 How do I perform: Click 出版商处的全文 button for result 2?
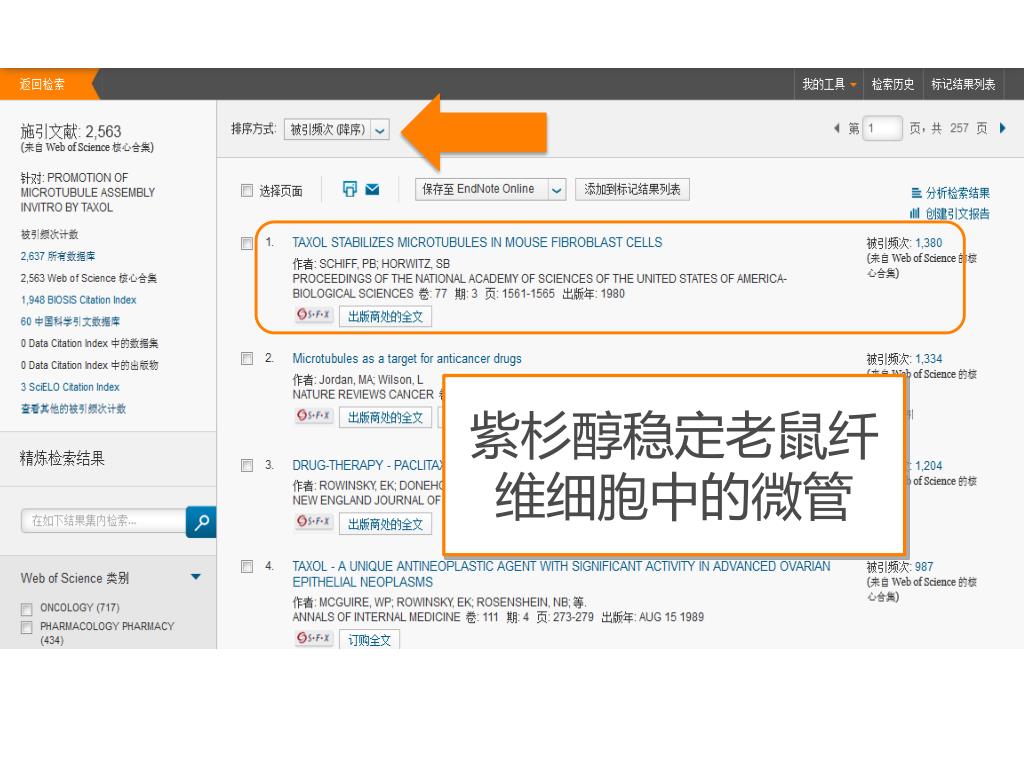tap(385, 417)
